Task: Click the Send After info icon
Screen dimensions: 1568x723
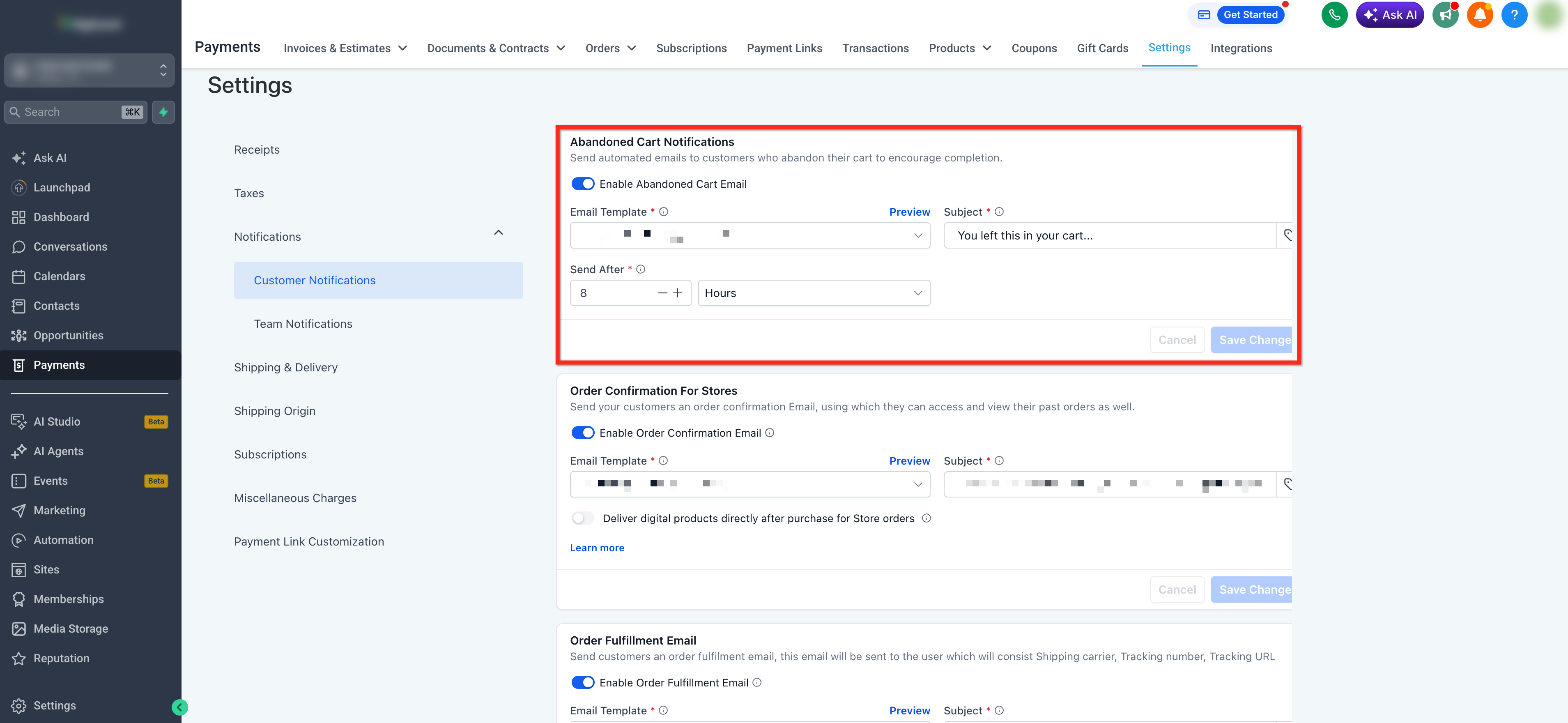Action: 641,269
